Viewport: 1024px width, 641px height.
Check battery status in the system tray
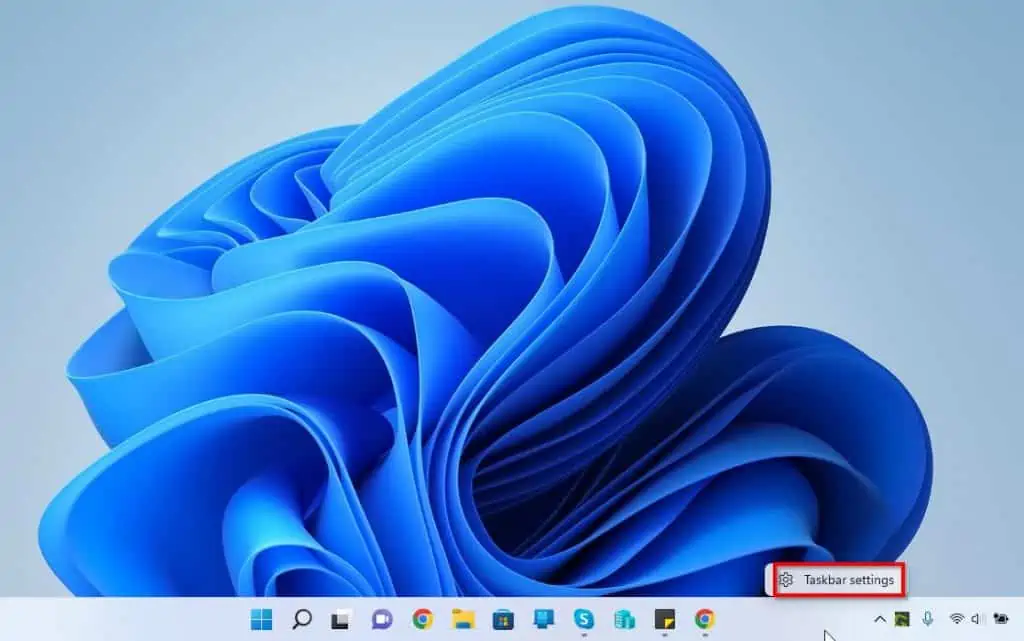click(x=1001, y=618)
